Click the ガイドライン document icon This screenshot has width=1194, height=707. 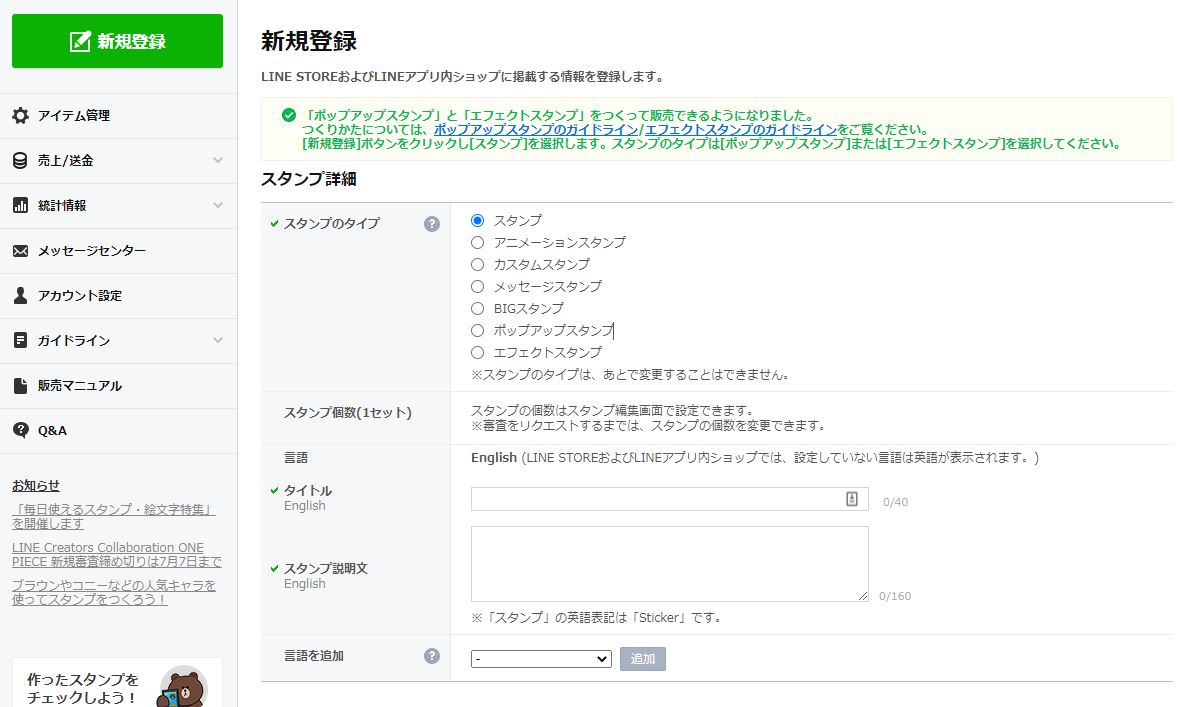(21, 341)
